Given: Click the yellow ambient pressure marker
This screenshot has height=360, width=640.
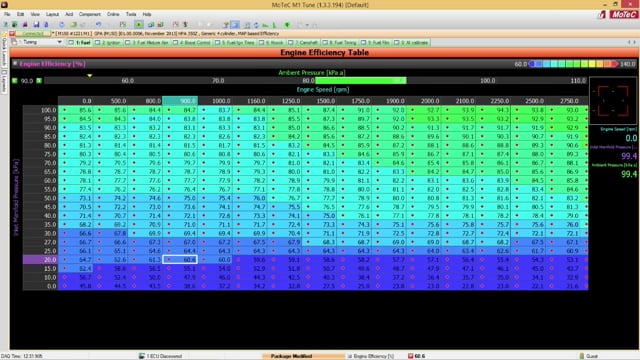Looking at the screenshot, I should [x=89, y=76].
